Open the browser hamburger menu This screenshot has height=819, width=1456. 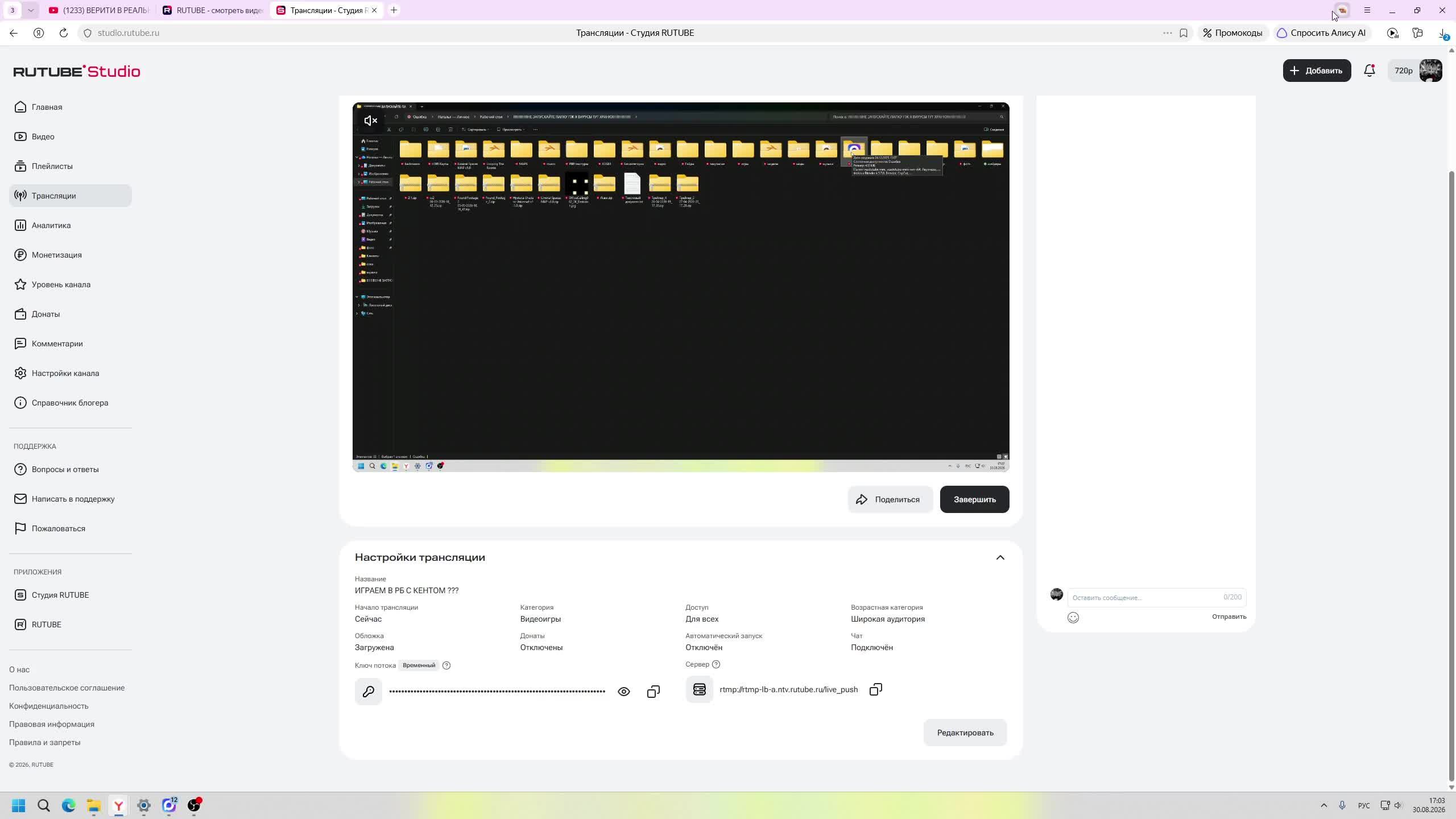(x=1367, y=10)
